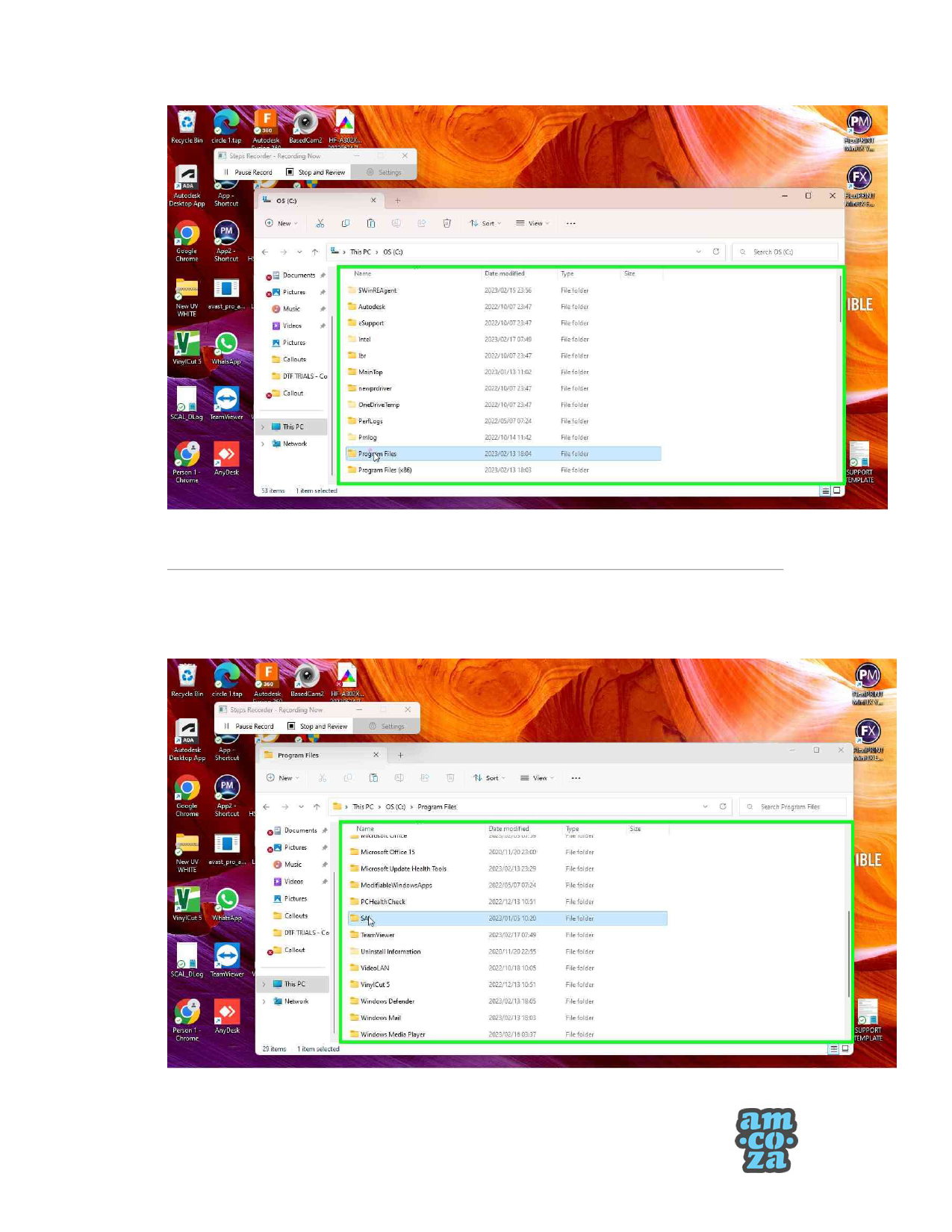Click the Cut icon in OS (C:) window toolbar
This screenshot has width=952, height=1232.
click(320, 223)
